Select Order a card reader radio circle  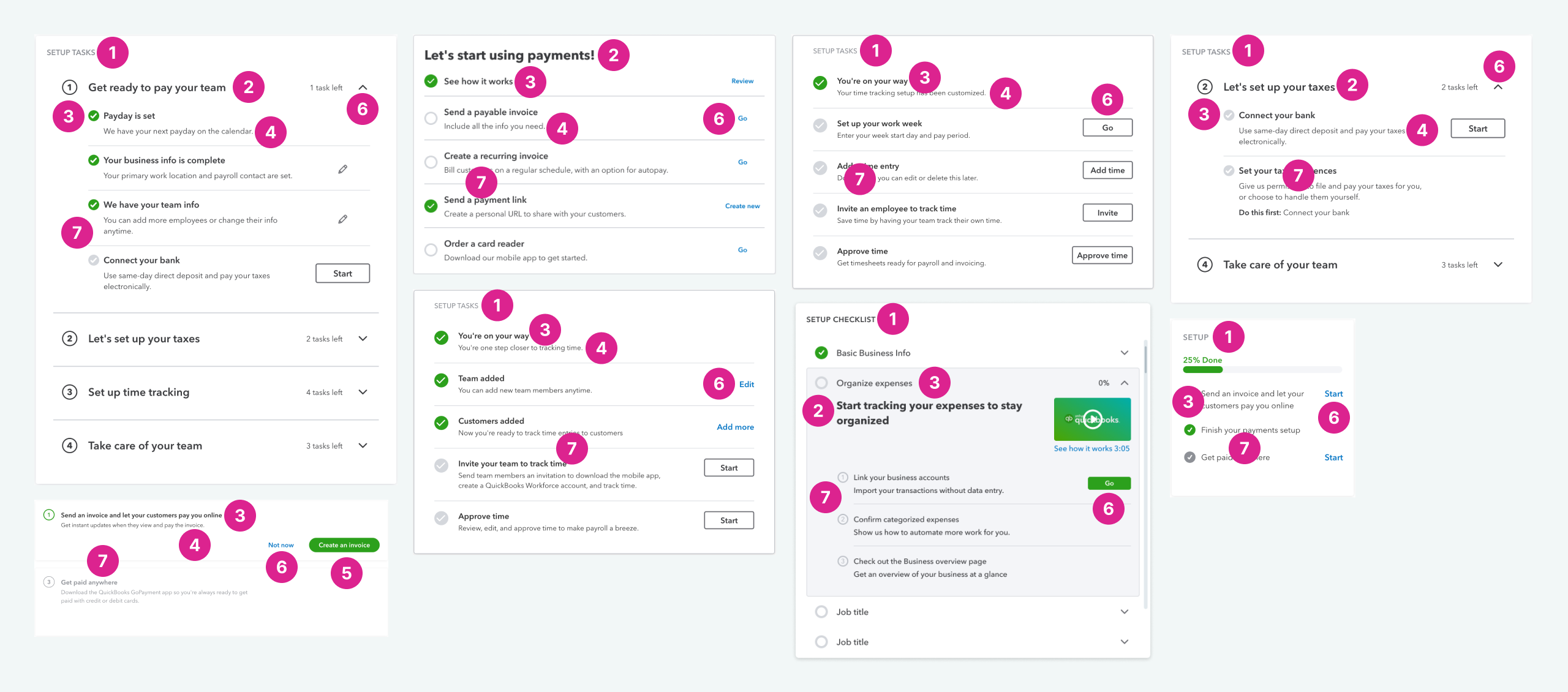tap(431, 250)
